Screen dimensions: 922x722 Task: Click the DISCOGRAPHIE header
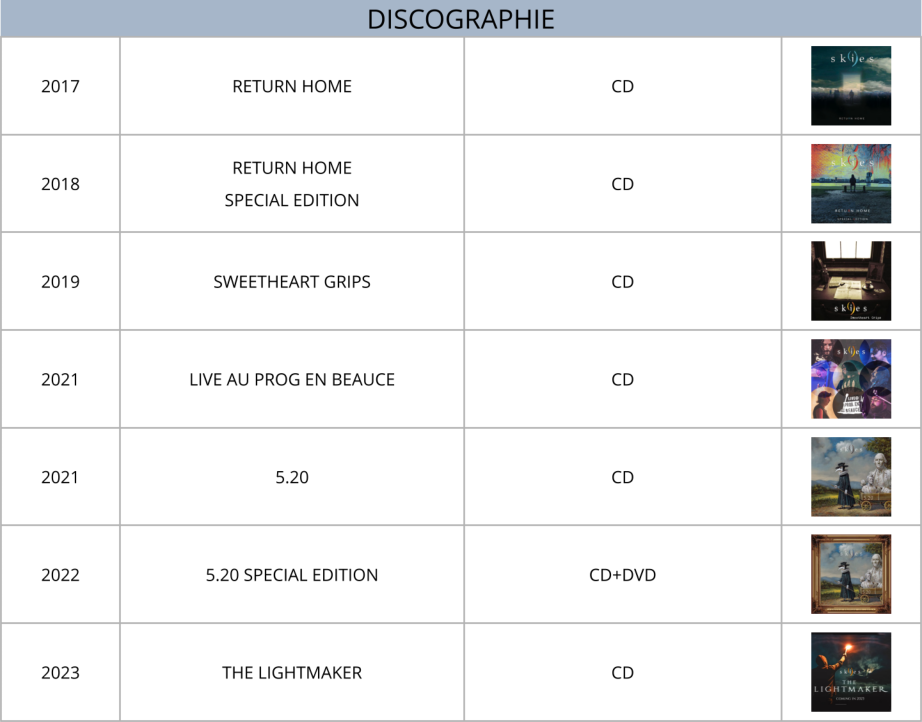(461, 19)
